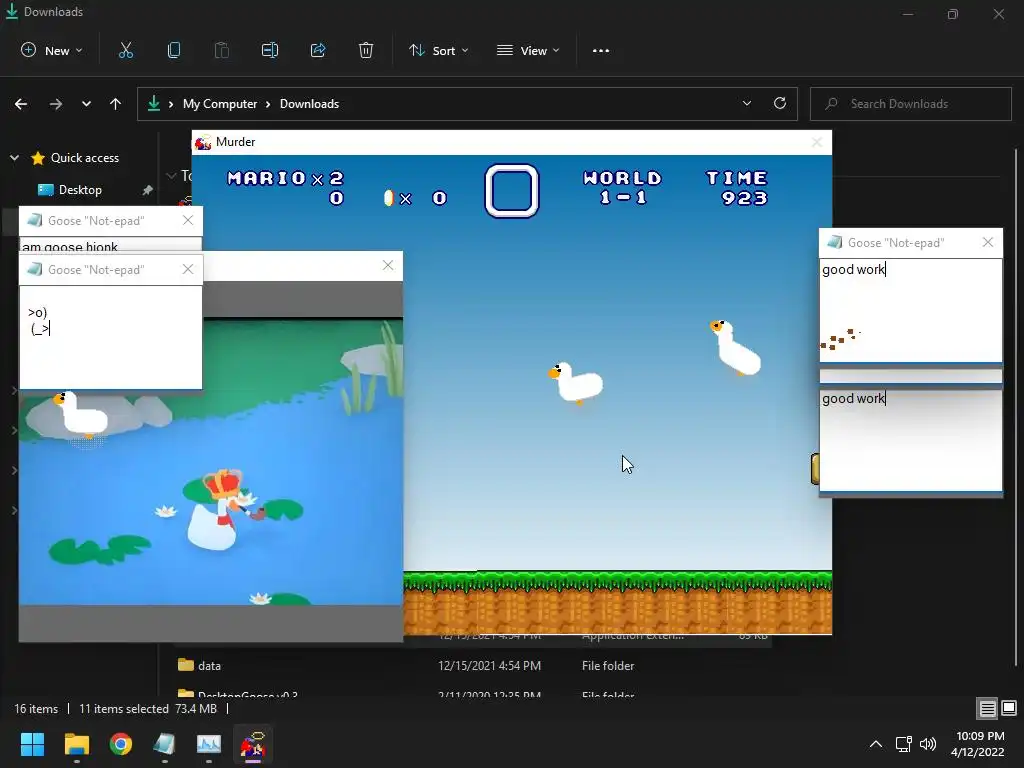Click the goose near right Not-epad
The width and height of the screenshot is (1024, 768).
(735, 348)
